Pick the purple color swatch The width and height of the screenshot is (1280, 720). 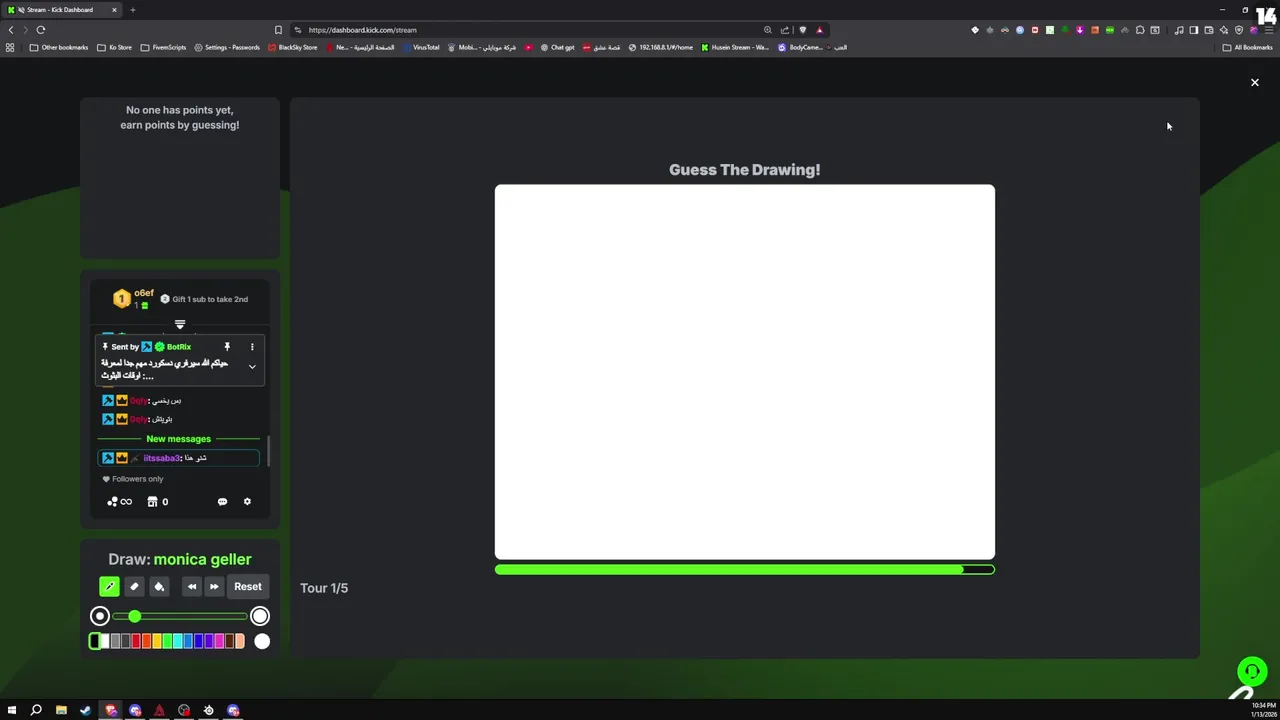209,641
